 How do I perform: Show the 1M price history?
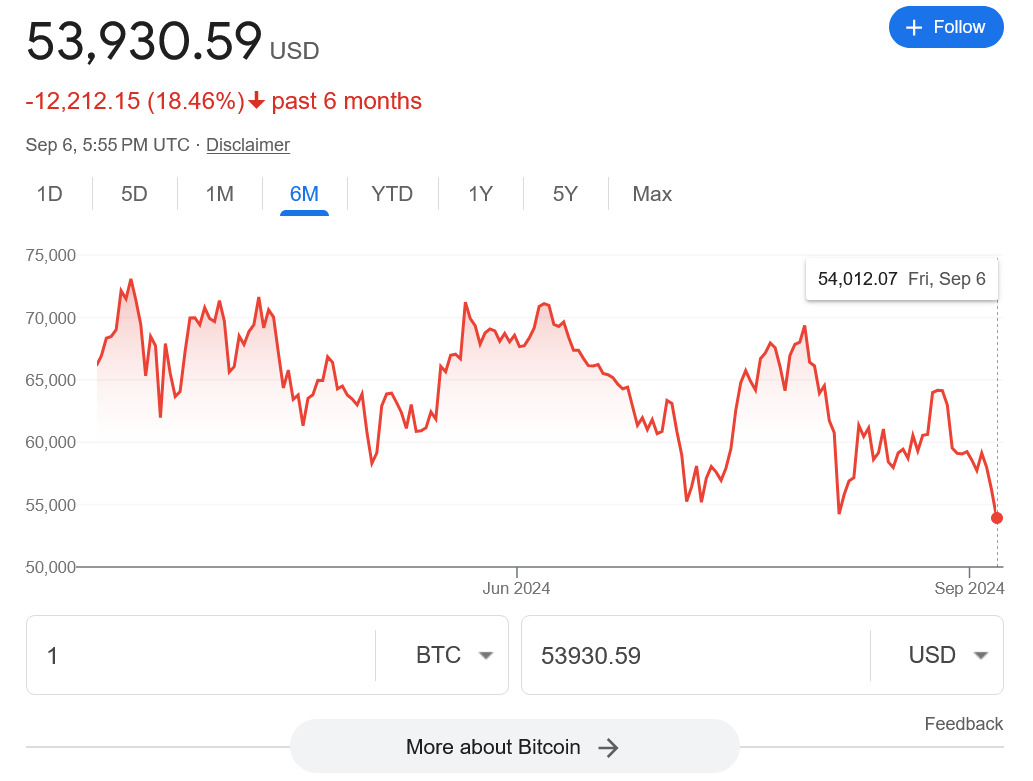tap(220, 194)
